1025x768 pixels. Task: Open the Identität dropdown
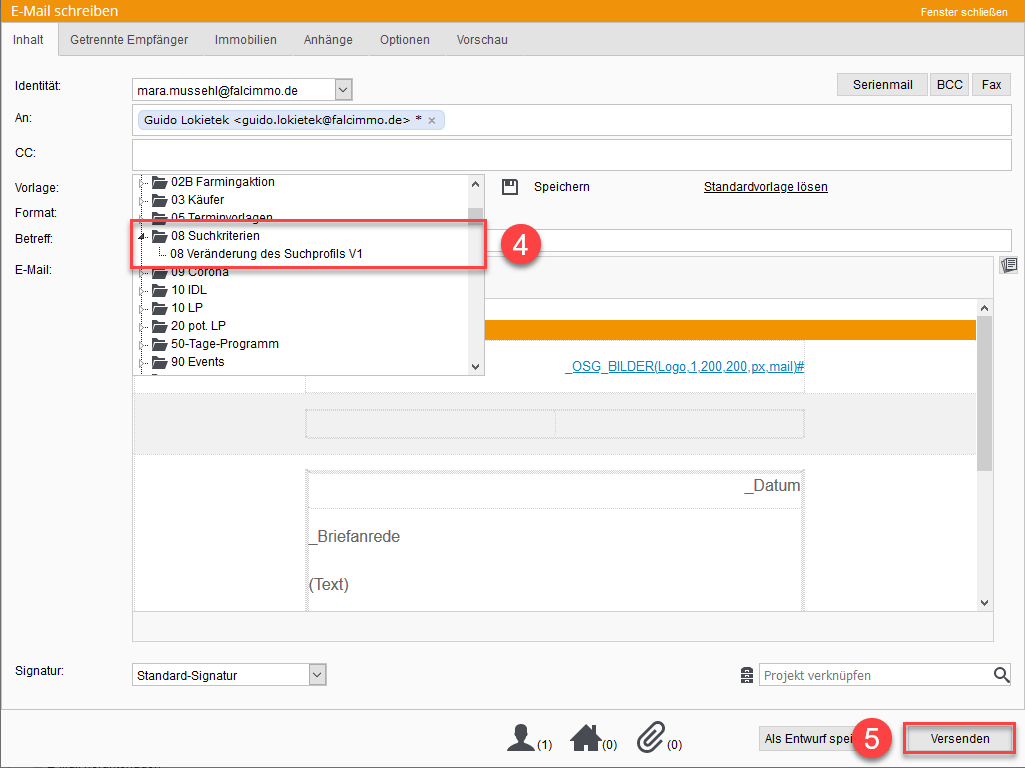click(x=343, y=90)
